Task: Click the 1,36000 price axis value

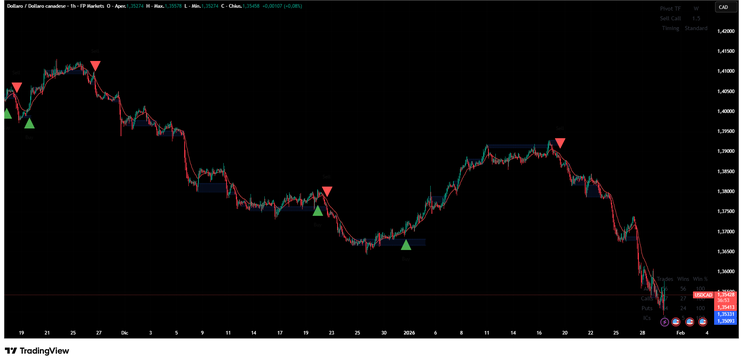Action: point(725,272)
